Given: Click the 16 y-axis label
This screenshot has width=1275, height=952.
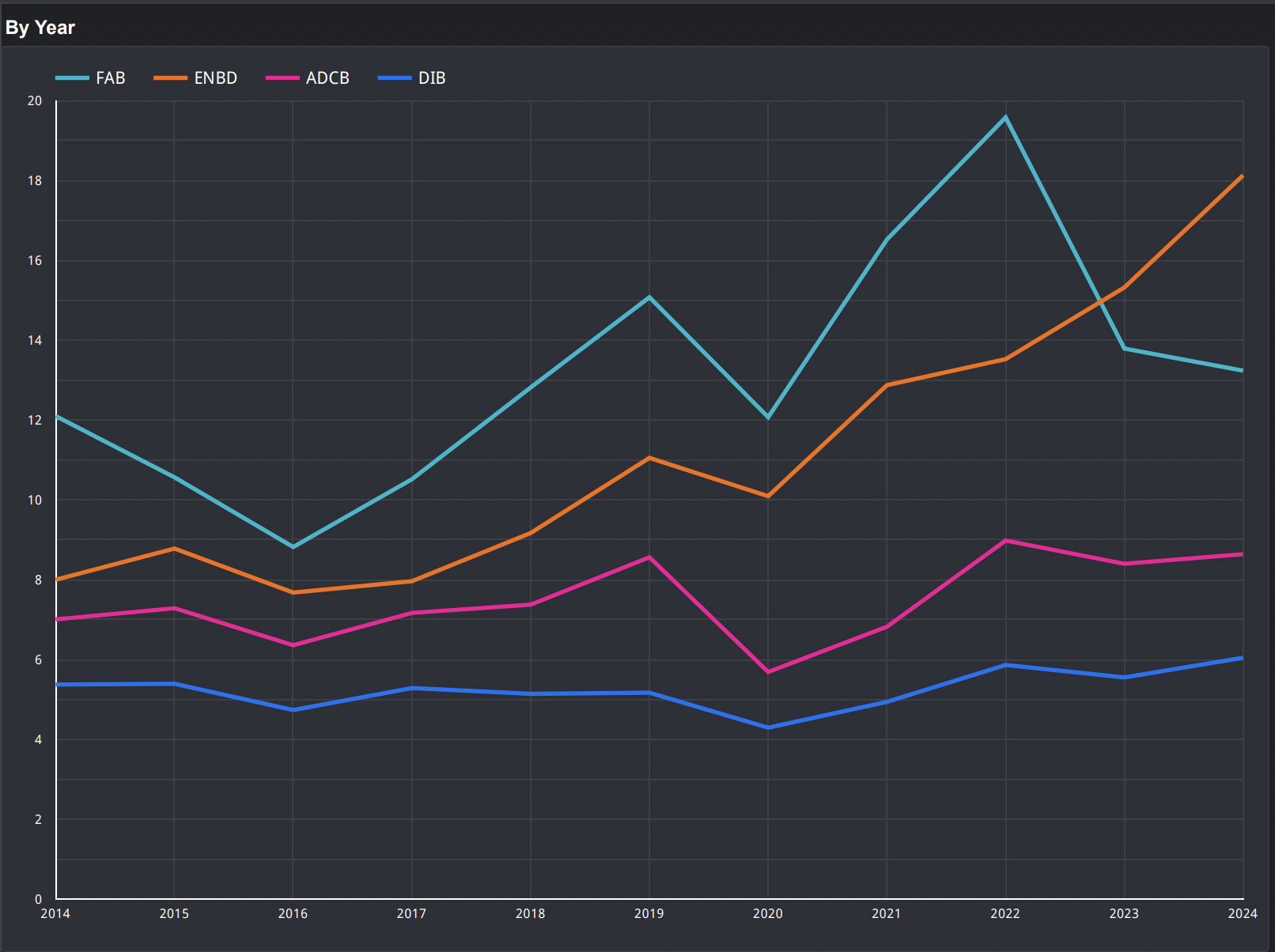Looking at the screenshot, I should [35, 261].
